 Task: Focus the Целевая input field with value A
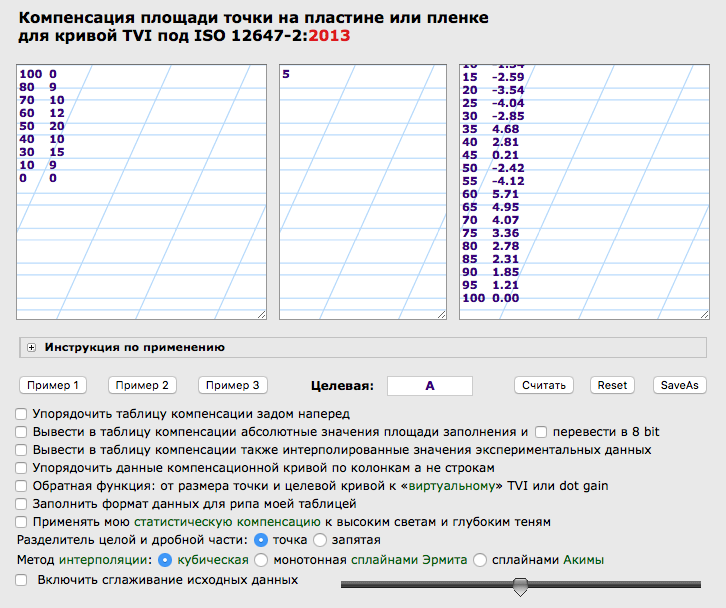tap(430, 386)
